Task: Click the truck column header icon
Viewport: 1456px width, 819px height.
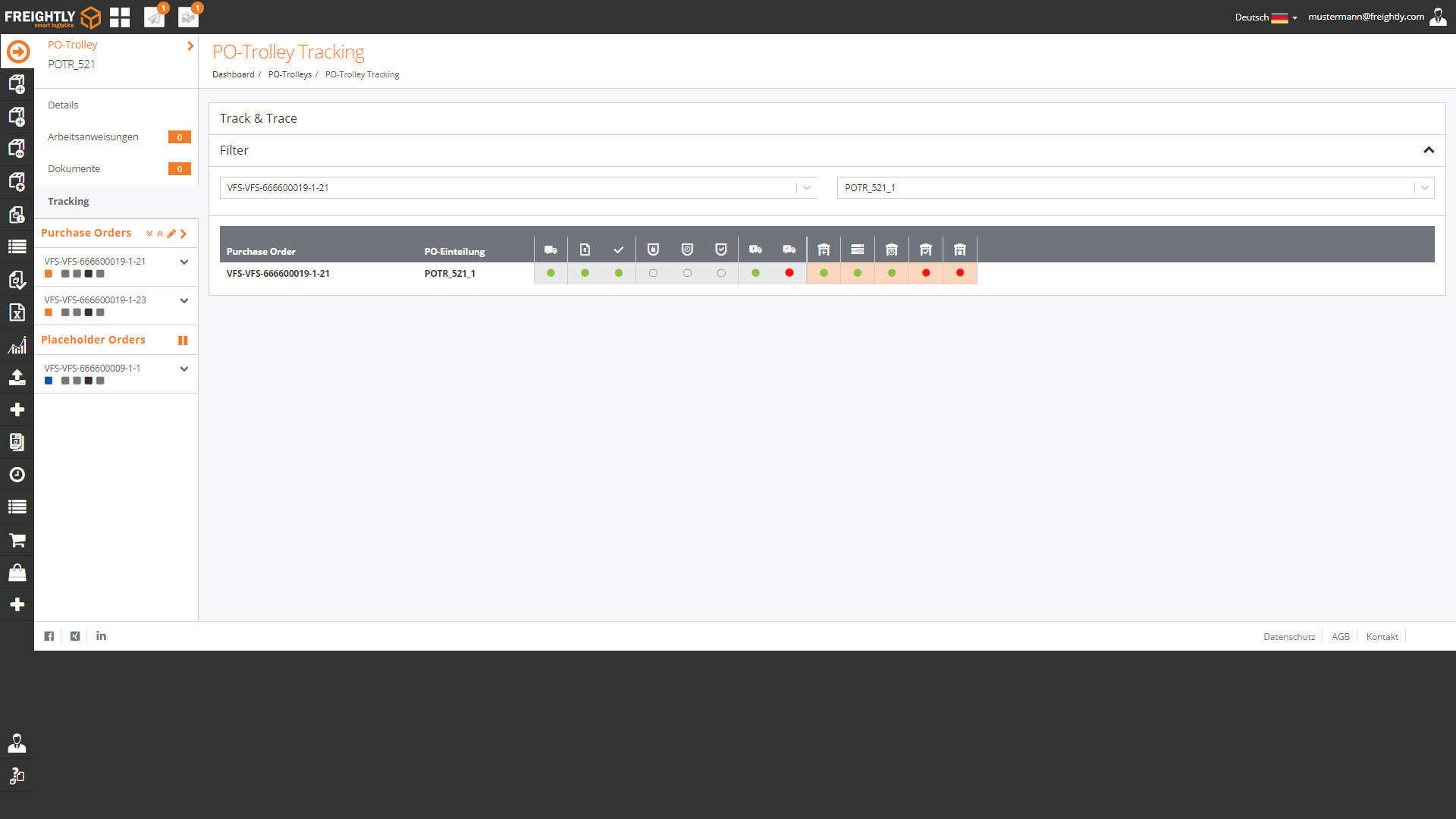Action: pos(551,249)
